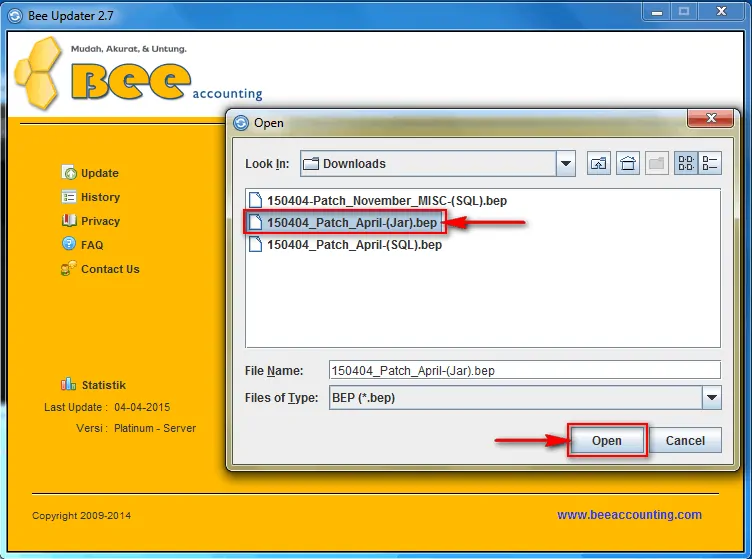Click the April (Jar) file's document icon
Viewport: 752px width, 559px height.
pyautogui.click(x=256, y=222)
